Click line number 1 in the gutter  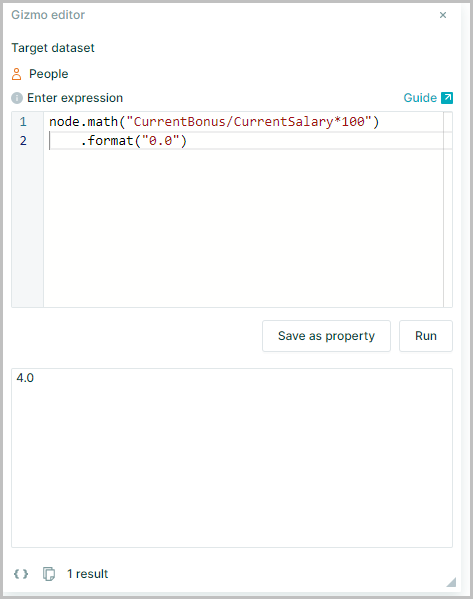tap(23, 122)
